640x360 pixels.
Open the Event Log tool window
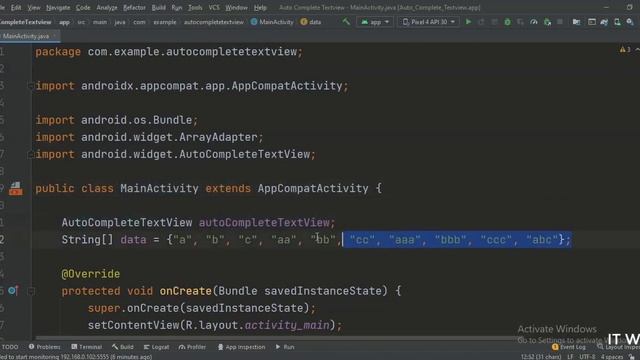point(569,347)
